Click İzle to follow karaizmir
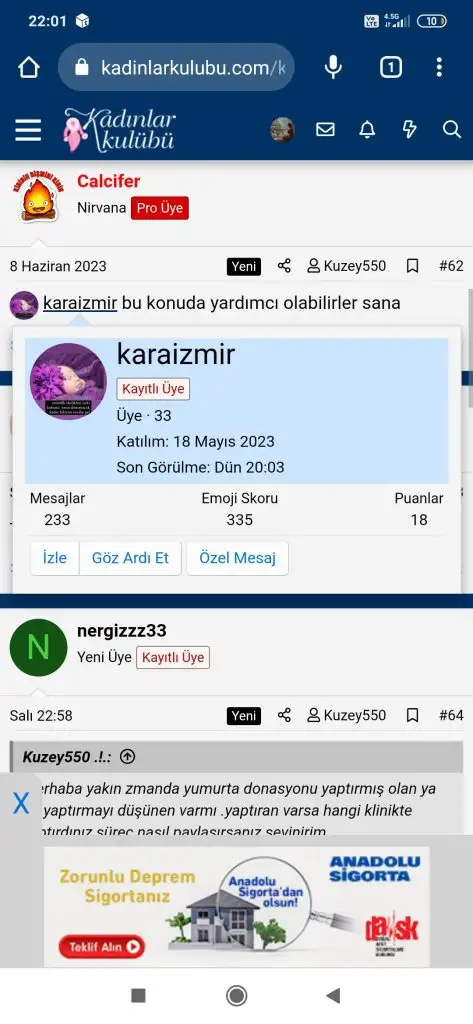473x1024 pixels. [55, 558]
